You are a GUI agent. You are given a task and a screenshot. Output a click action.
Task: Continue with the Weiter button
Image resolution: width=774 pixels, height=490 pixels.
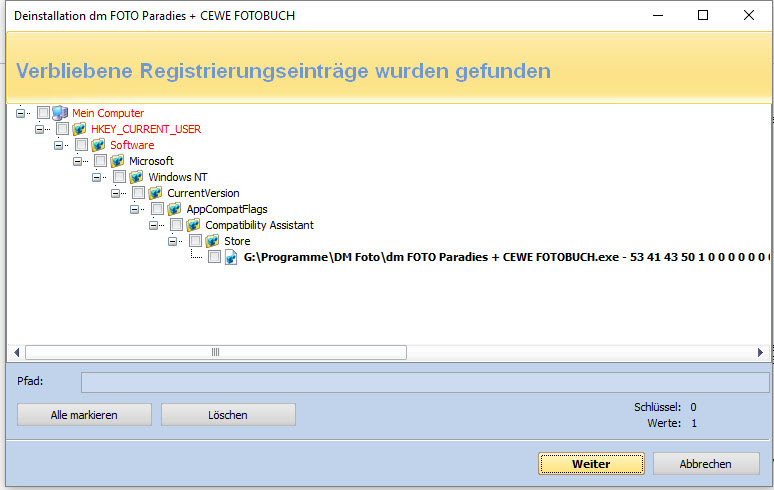coord(591,464)
